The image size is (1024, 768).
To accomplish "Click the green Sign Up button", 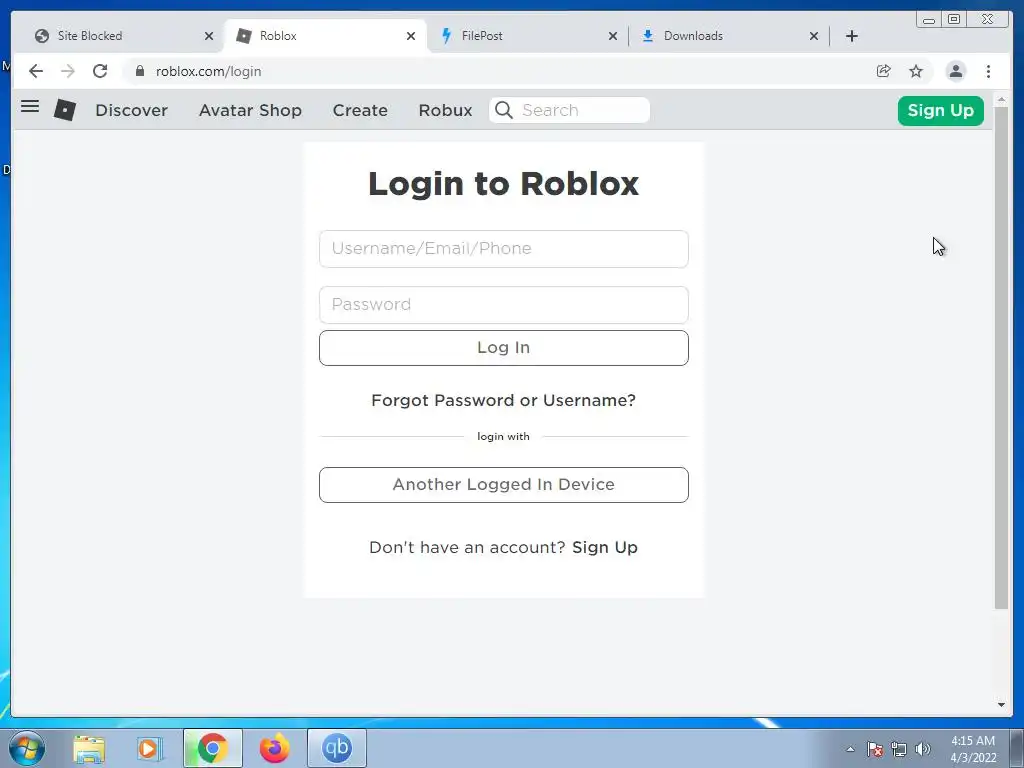I will coord(940,110).
